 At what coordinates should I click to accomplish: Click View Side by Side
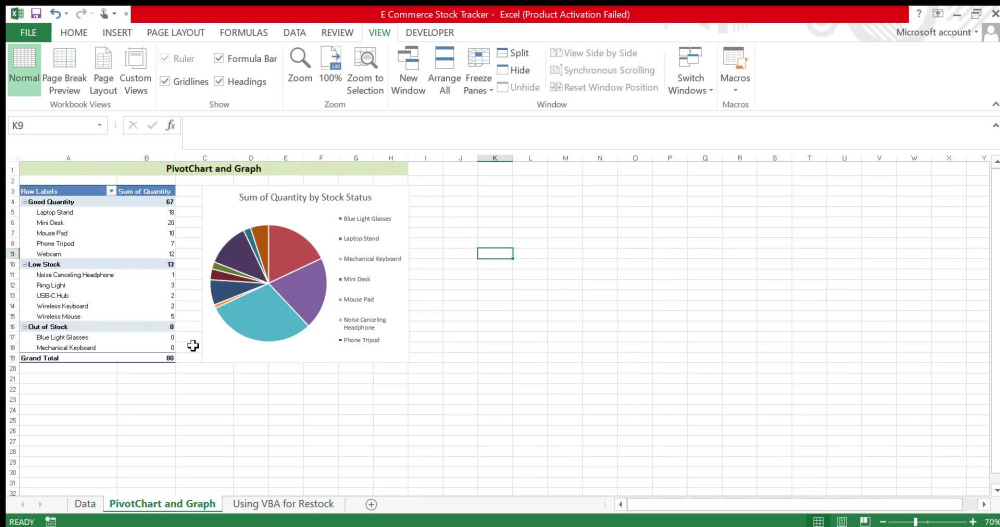pos(594,53)
